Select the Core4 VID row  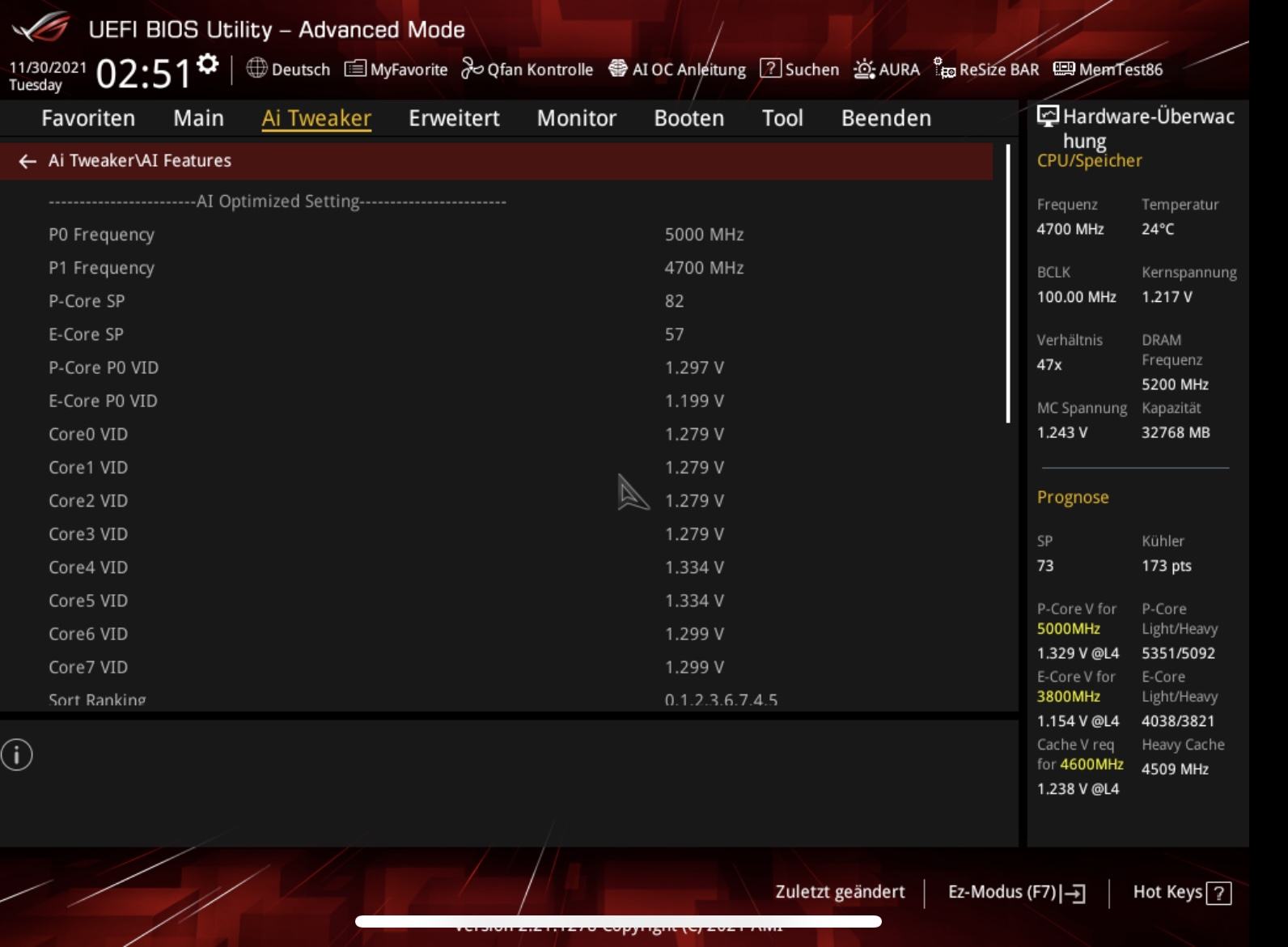(496, 567)
